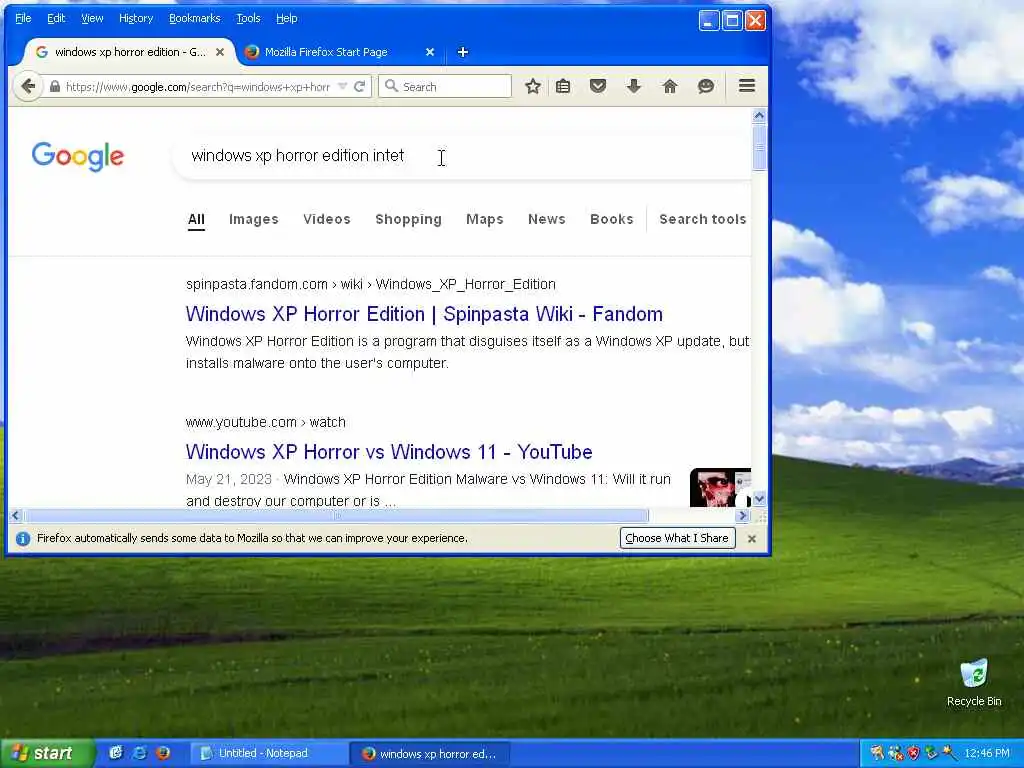Switch to Videos search results
This screenshot has height=768, width=1024.
[x=327, y=219]
